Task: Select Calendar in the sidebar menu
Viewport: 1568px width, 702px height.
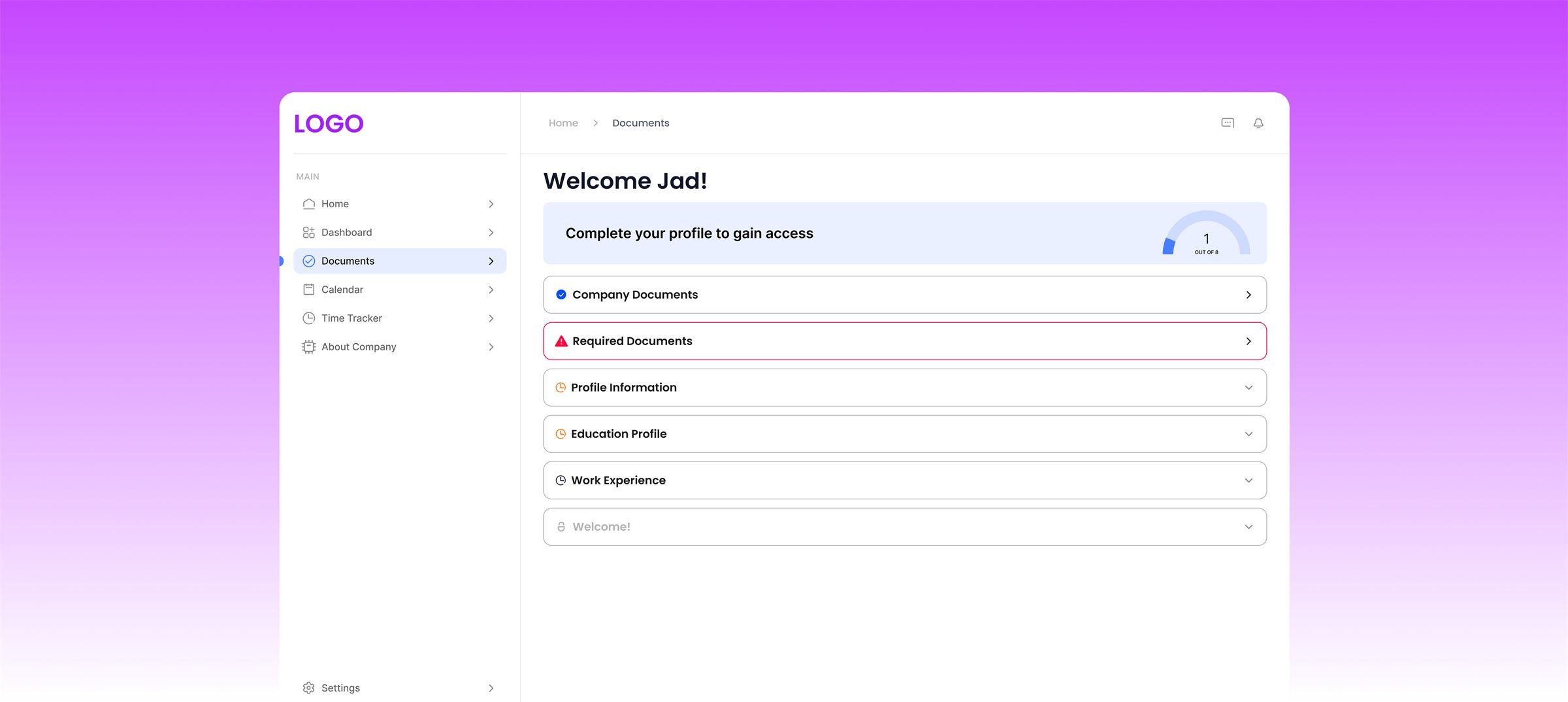Action: [400, 290]
